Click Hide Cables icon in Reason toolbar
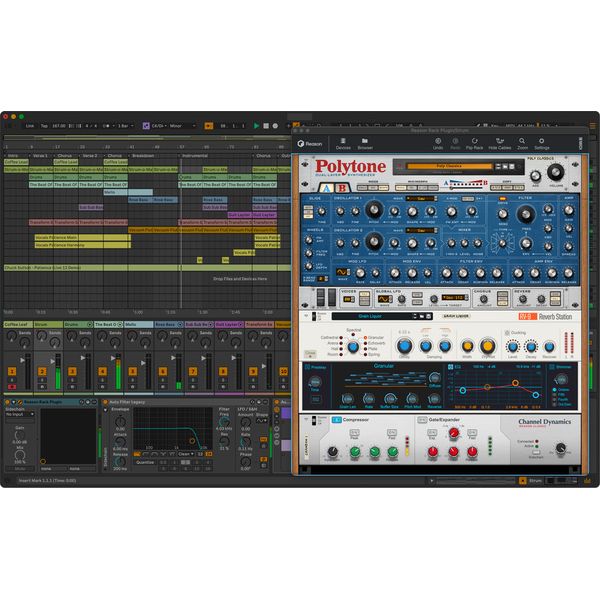Image resolution: width=600 pixels, height=600 pixels. [499, 141]
